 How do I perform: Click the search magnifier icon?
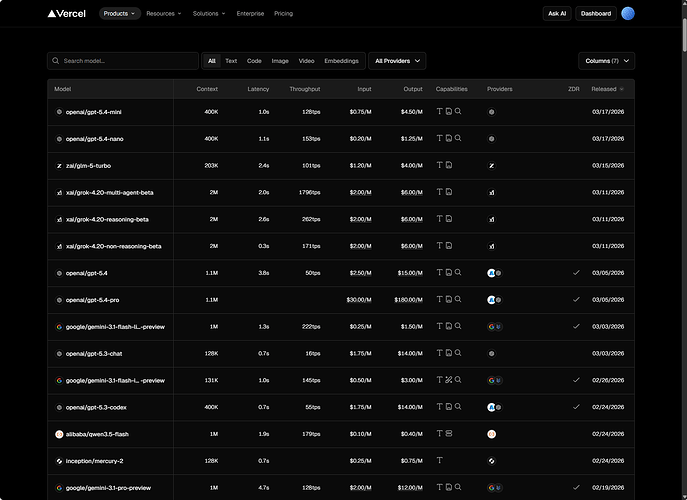(x=56, y=61)
